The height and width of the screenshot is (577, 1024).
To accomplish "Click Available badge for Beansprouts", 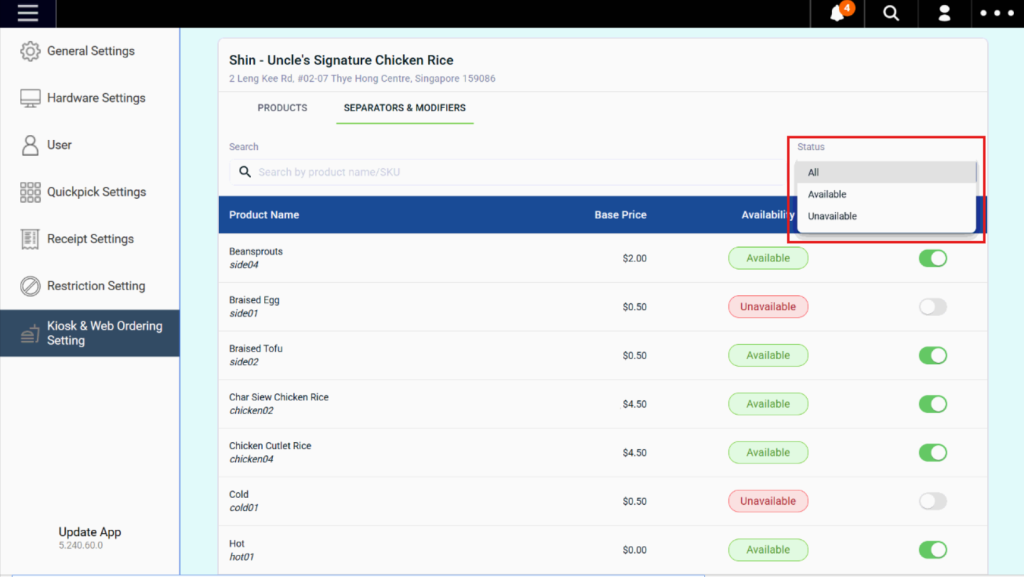I will pyautogui.click(x=768, y=258).
